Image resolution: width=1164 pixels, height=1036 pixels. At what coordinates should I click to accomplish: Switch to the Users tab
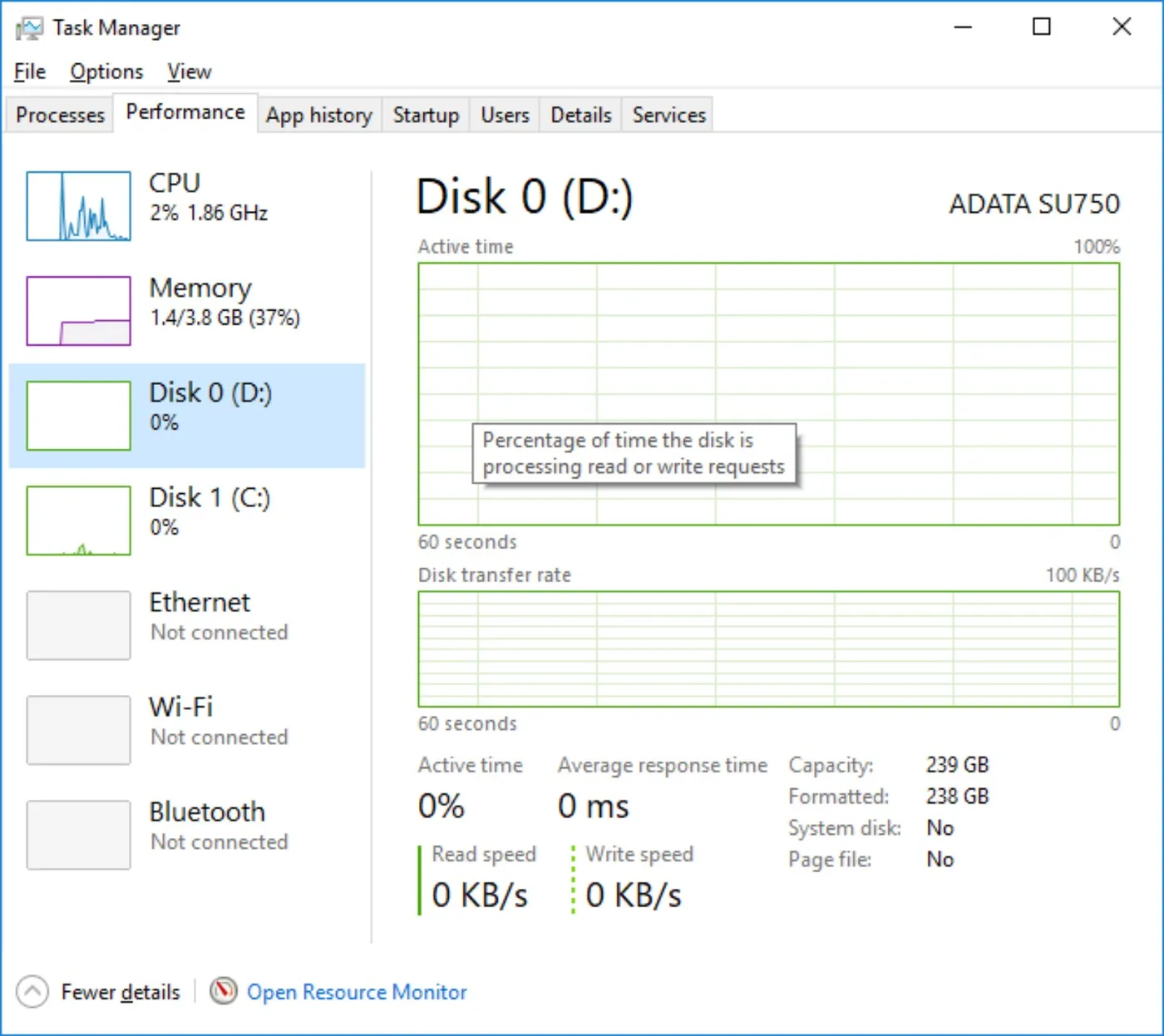click(x=505, y=115)
